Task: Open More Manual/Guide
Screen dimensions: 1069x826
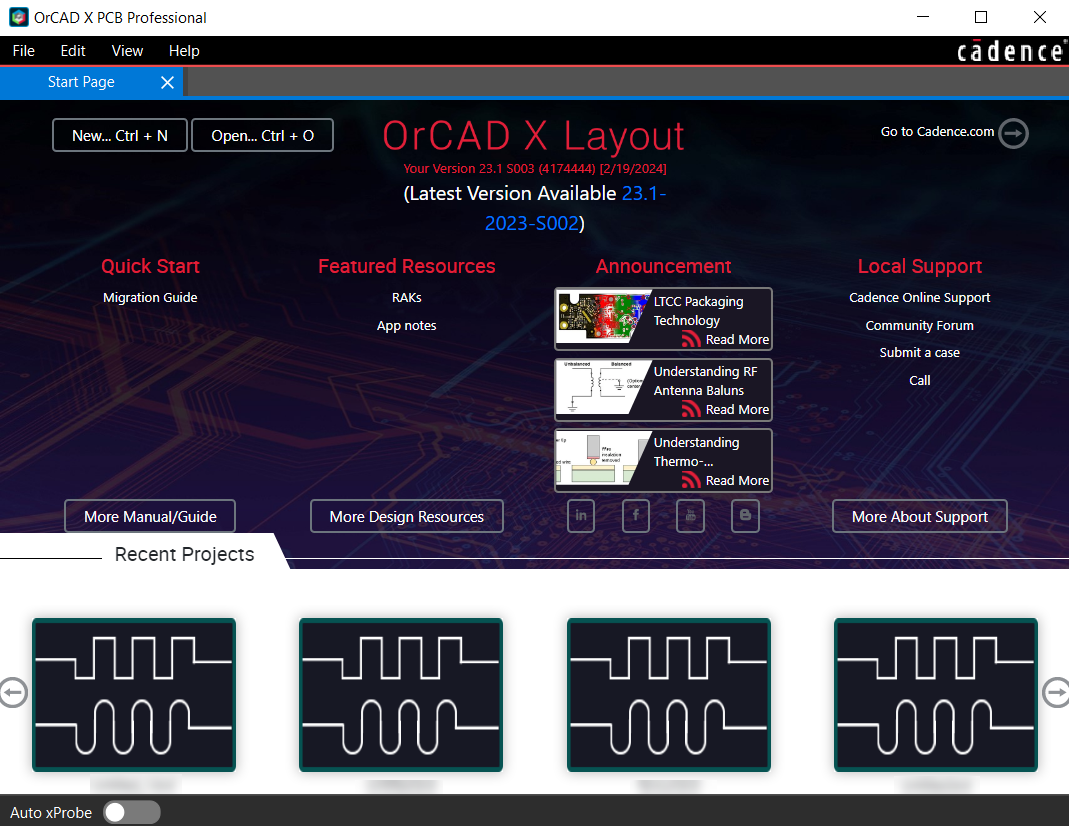Action: 150,516
